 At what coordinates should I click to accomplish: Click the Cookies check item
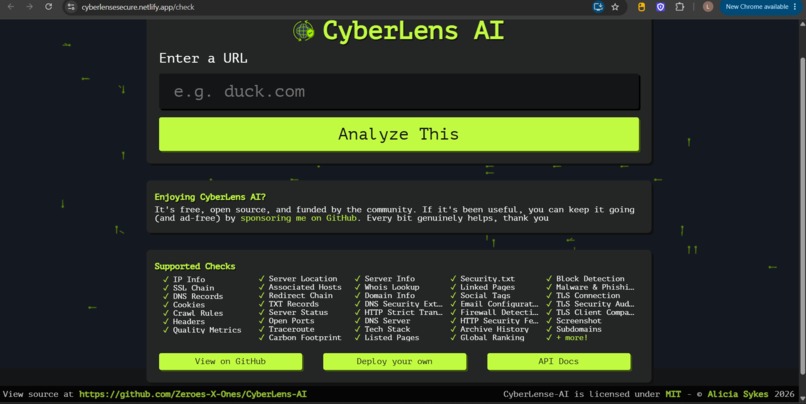click(188, 305)
